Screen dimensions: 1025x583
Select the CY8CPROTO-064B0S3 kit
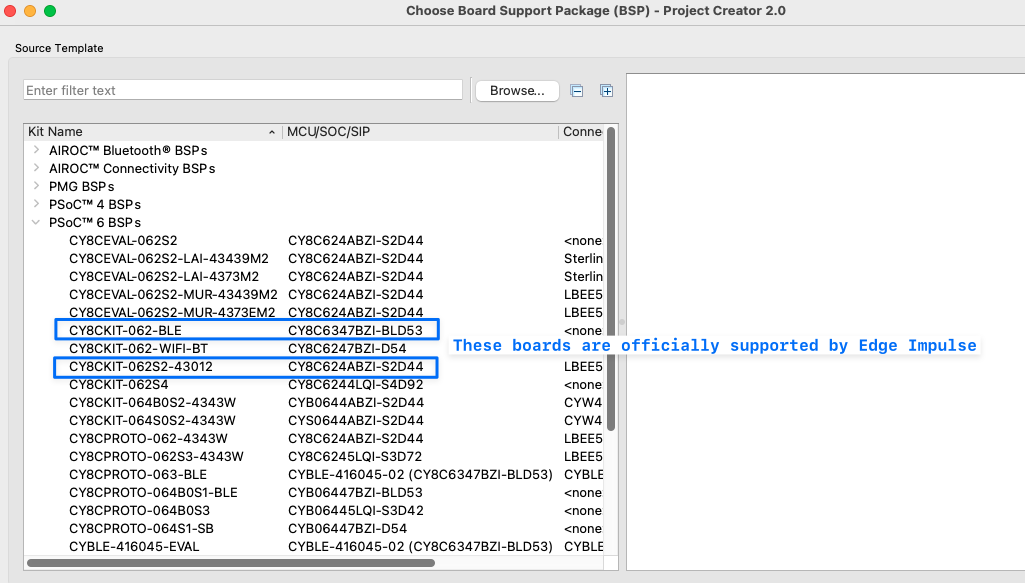click(139, 510)
